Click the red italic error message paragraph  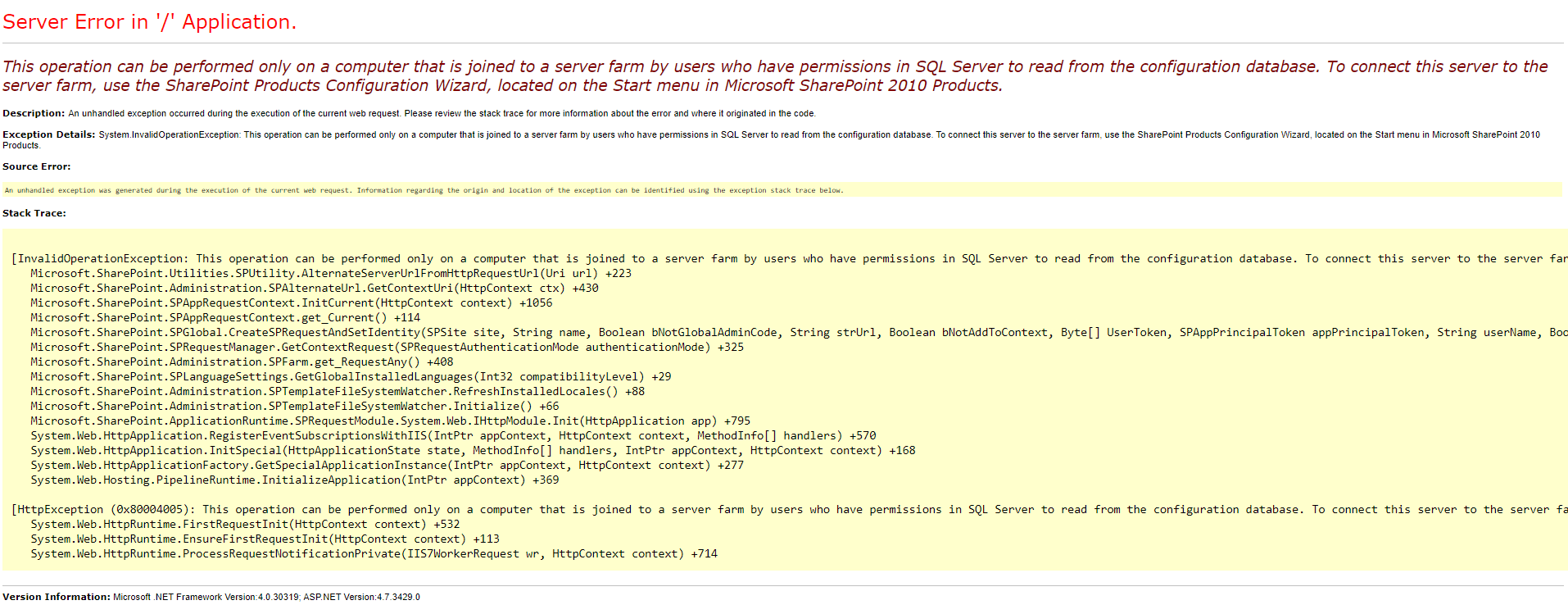[775, 76]
